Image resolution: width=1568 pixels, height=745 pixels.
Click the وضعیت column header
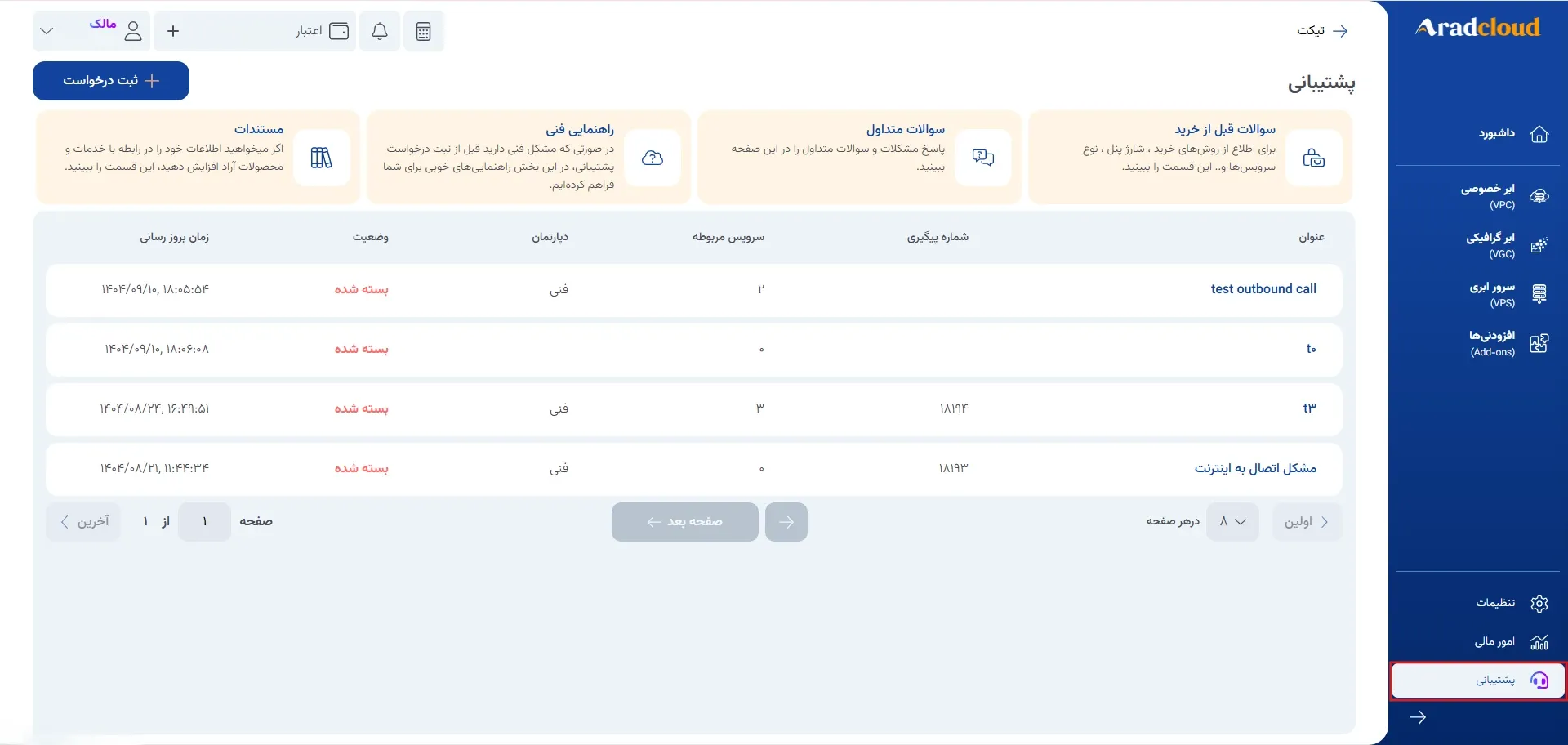[371, 237]
